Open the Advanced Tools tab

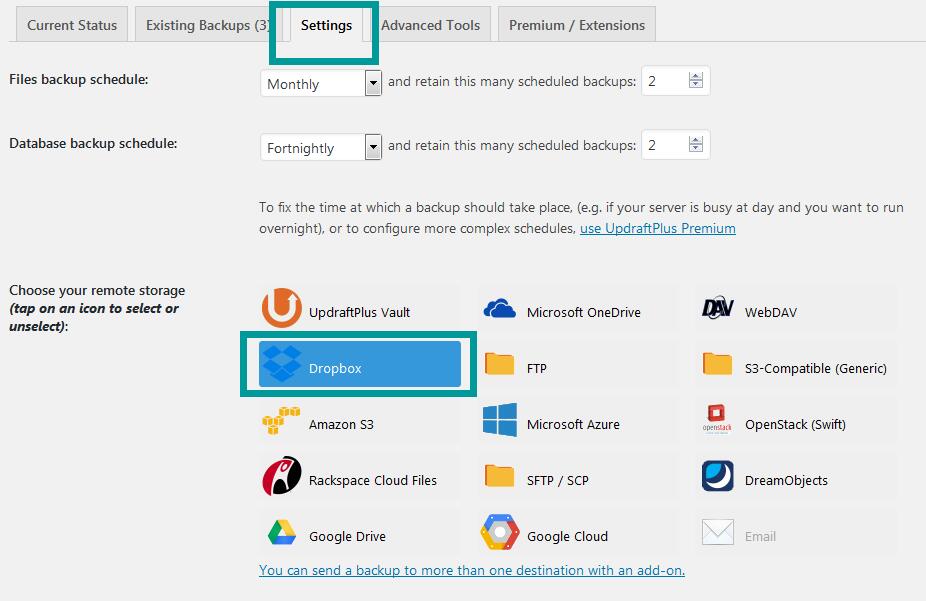point(430,25)
